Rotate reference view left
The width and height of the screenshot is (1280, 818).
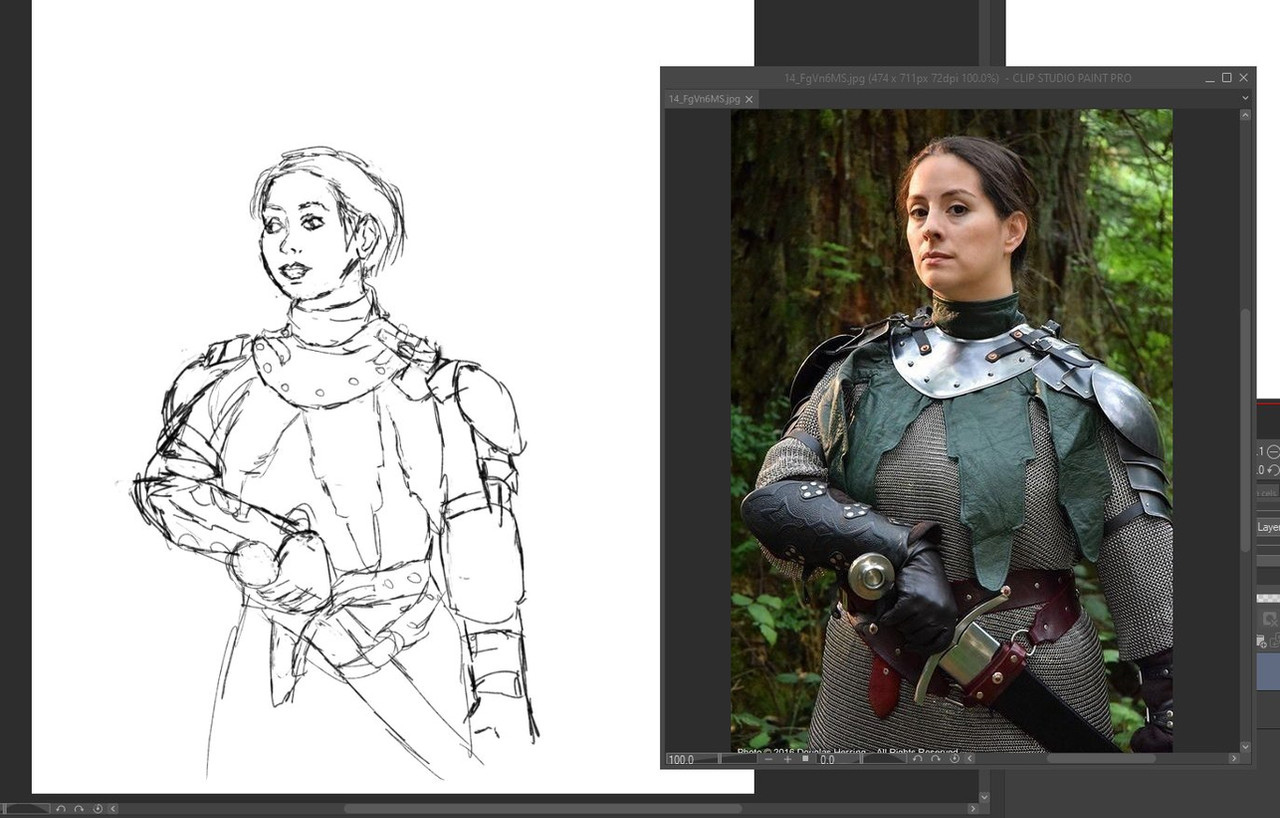(917, 759)
